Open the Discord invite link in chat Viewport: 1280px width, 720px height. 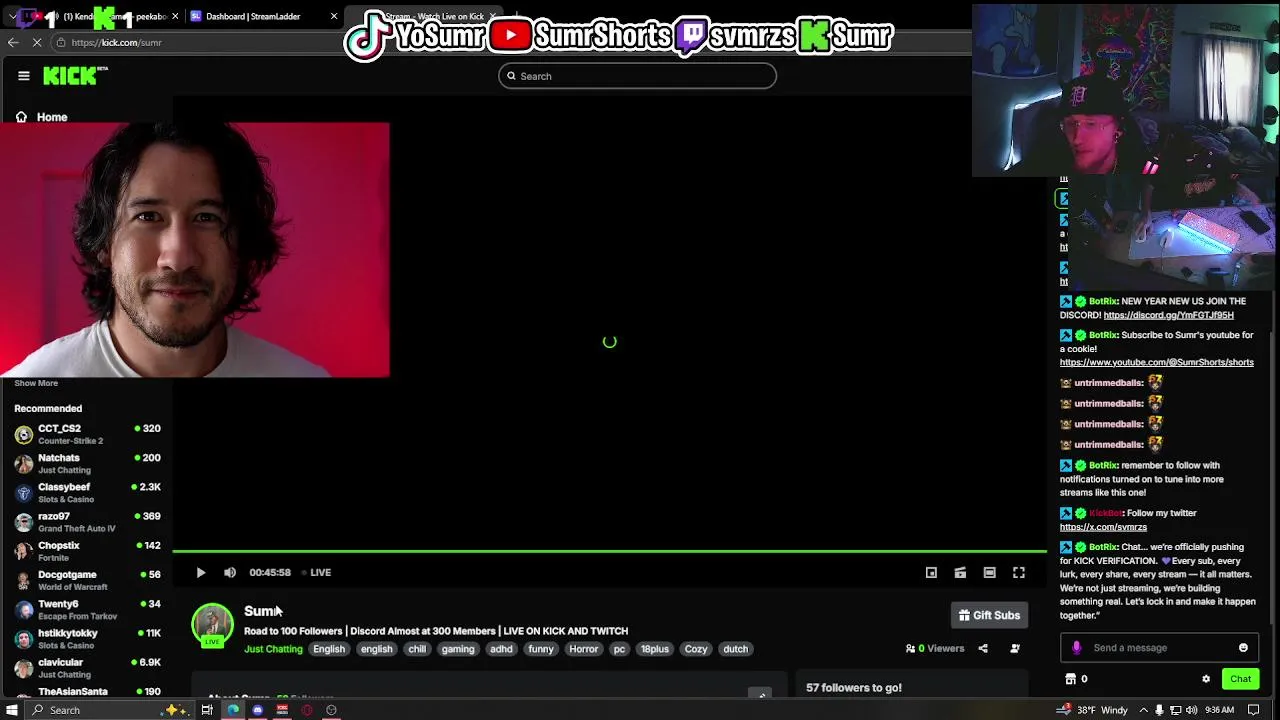pos(1168,315)
